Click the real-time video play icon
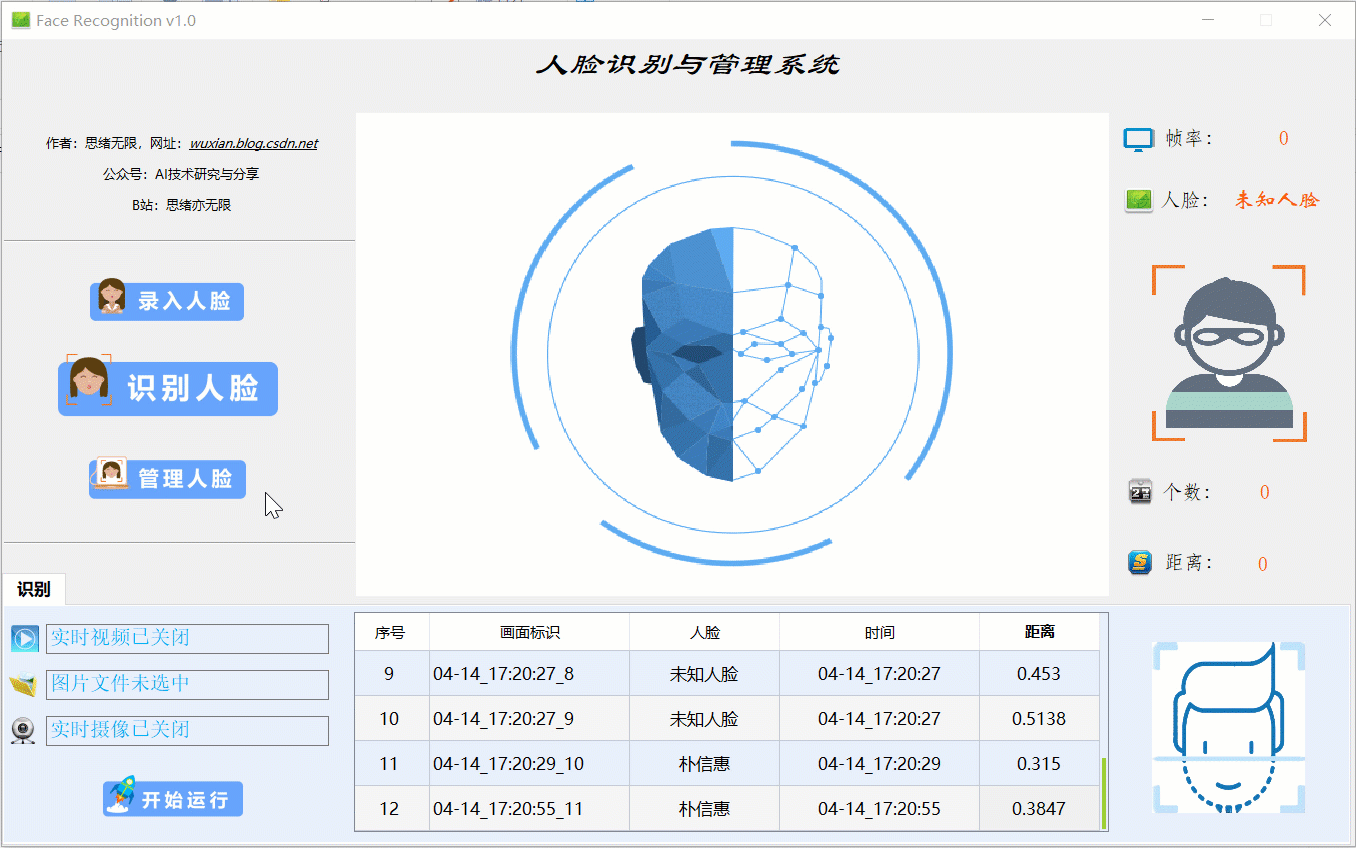The image size is (1356, 848). coord(24,638)
